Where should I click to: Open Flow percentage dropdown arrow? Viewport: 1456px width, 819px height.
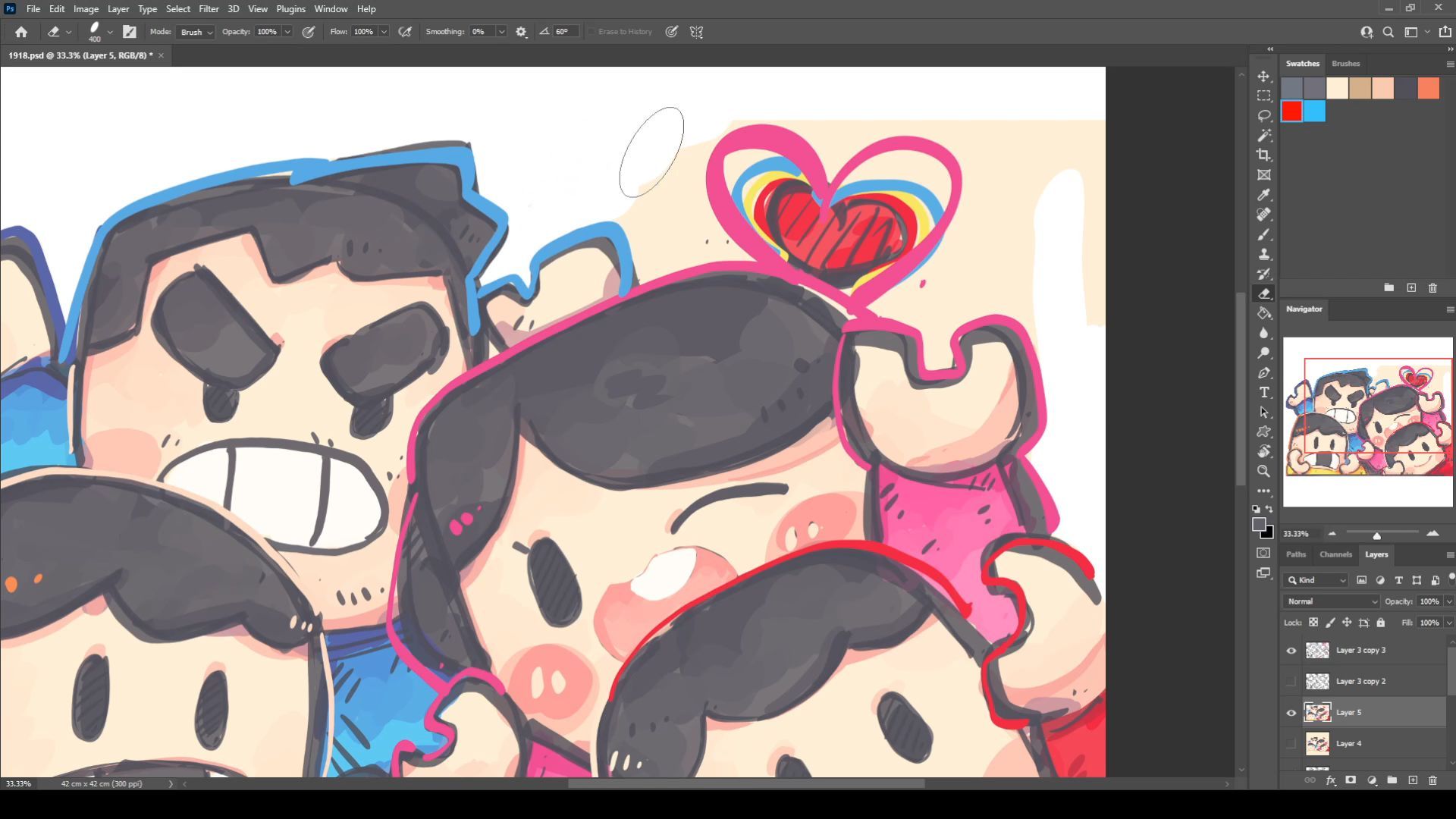pos(384,32)
